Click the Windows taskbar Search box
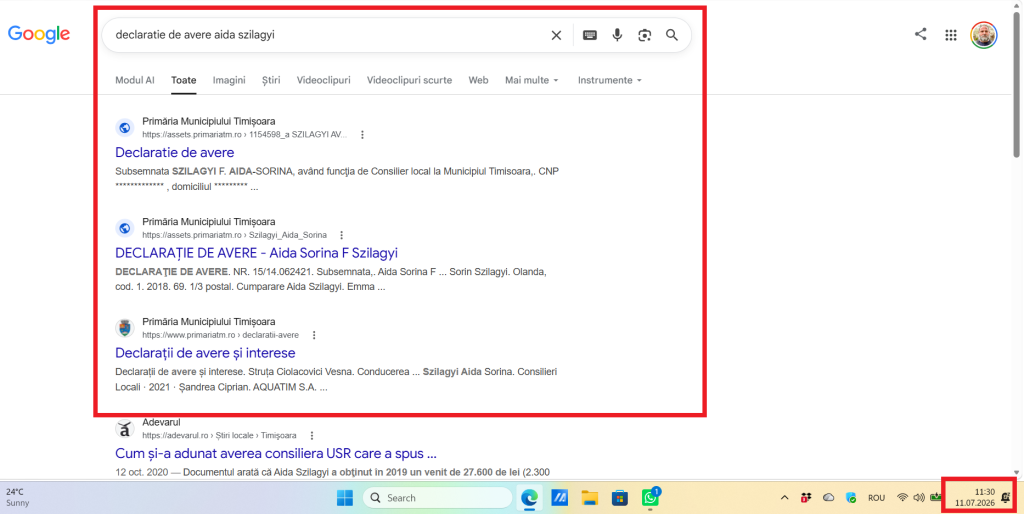This screenshot has height=514, width=1024. (438, 498)
